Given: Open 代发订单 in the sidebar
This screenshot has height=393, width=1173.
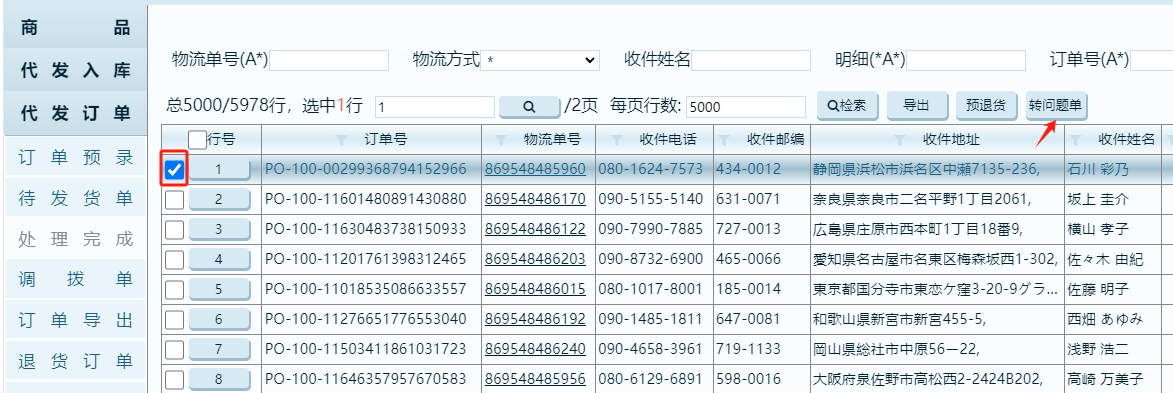Looking at the screenshot, I should point(76,114).
